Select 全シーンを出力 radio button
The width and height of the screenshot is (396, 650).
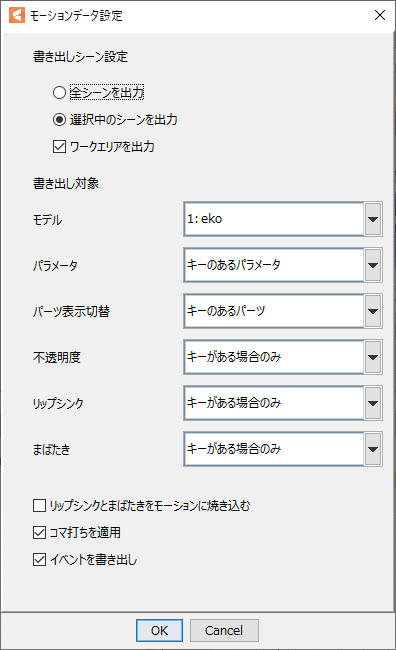click(59, 92)
